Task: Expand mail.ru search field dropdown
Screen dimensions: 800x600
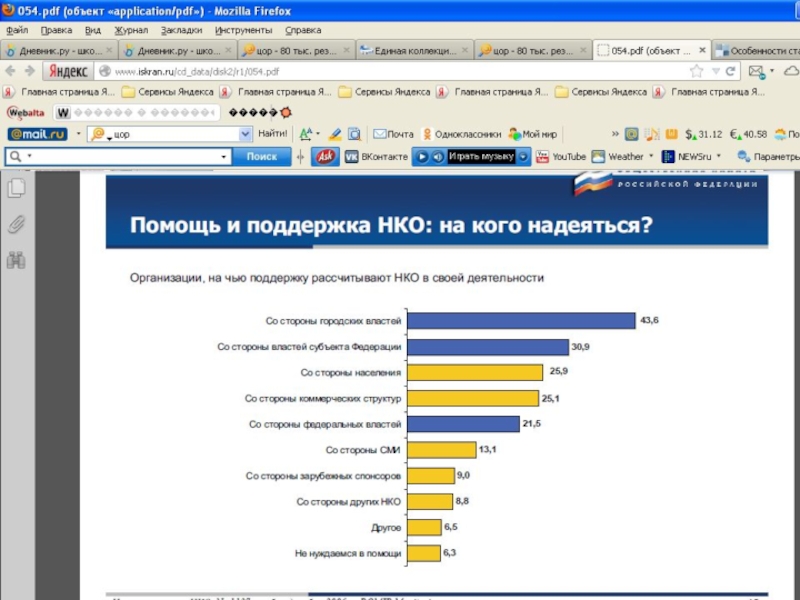Action: coord(245,134)
